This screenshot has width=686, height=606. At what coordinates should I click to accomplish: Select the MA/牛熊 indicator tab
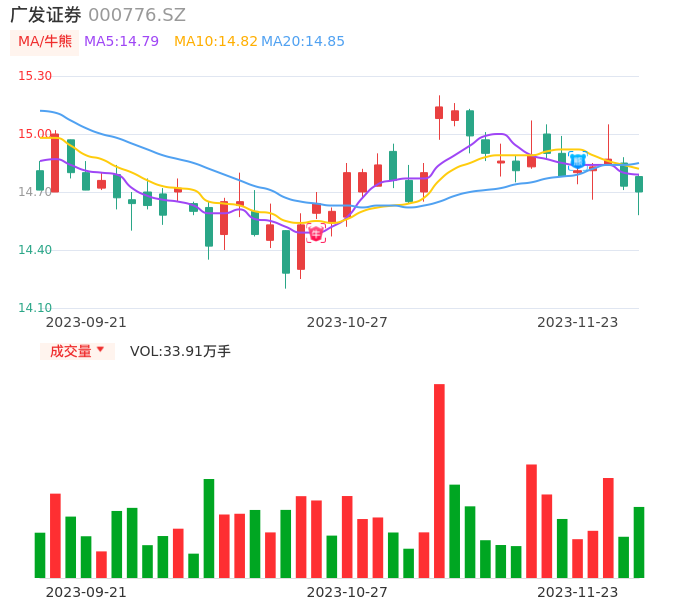click(x=45, y=42)
